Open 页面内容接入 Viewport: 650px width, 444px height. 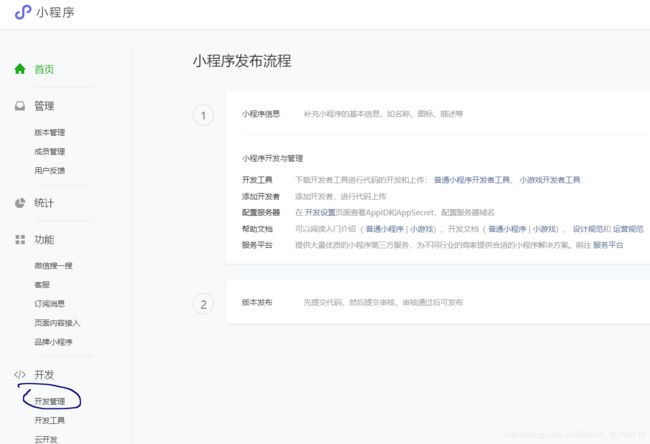[x=57, y=323]
